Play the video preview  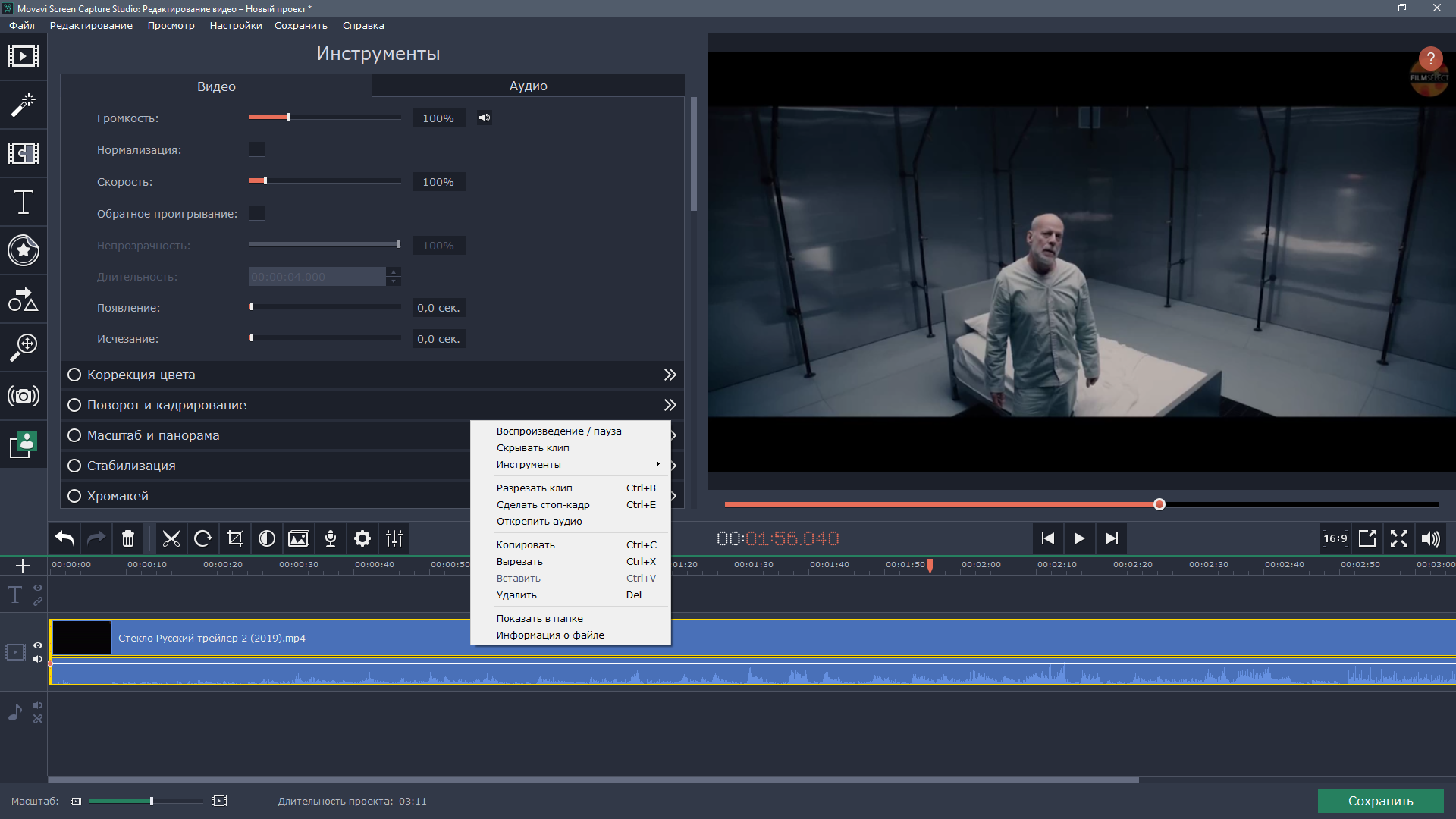pyautogui.click(x=1079, y=538)
